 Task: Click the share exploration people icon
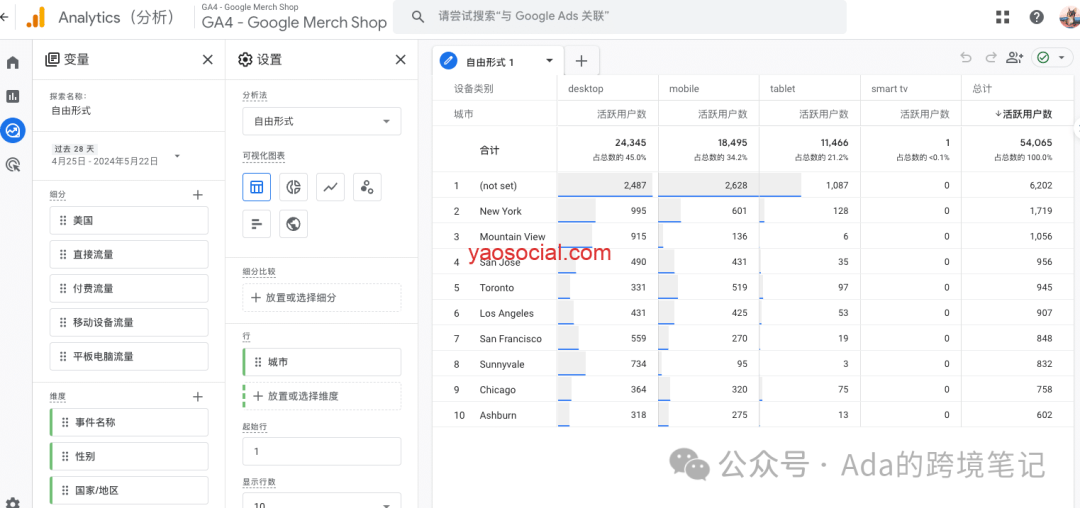pos(1015,58)
